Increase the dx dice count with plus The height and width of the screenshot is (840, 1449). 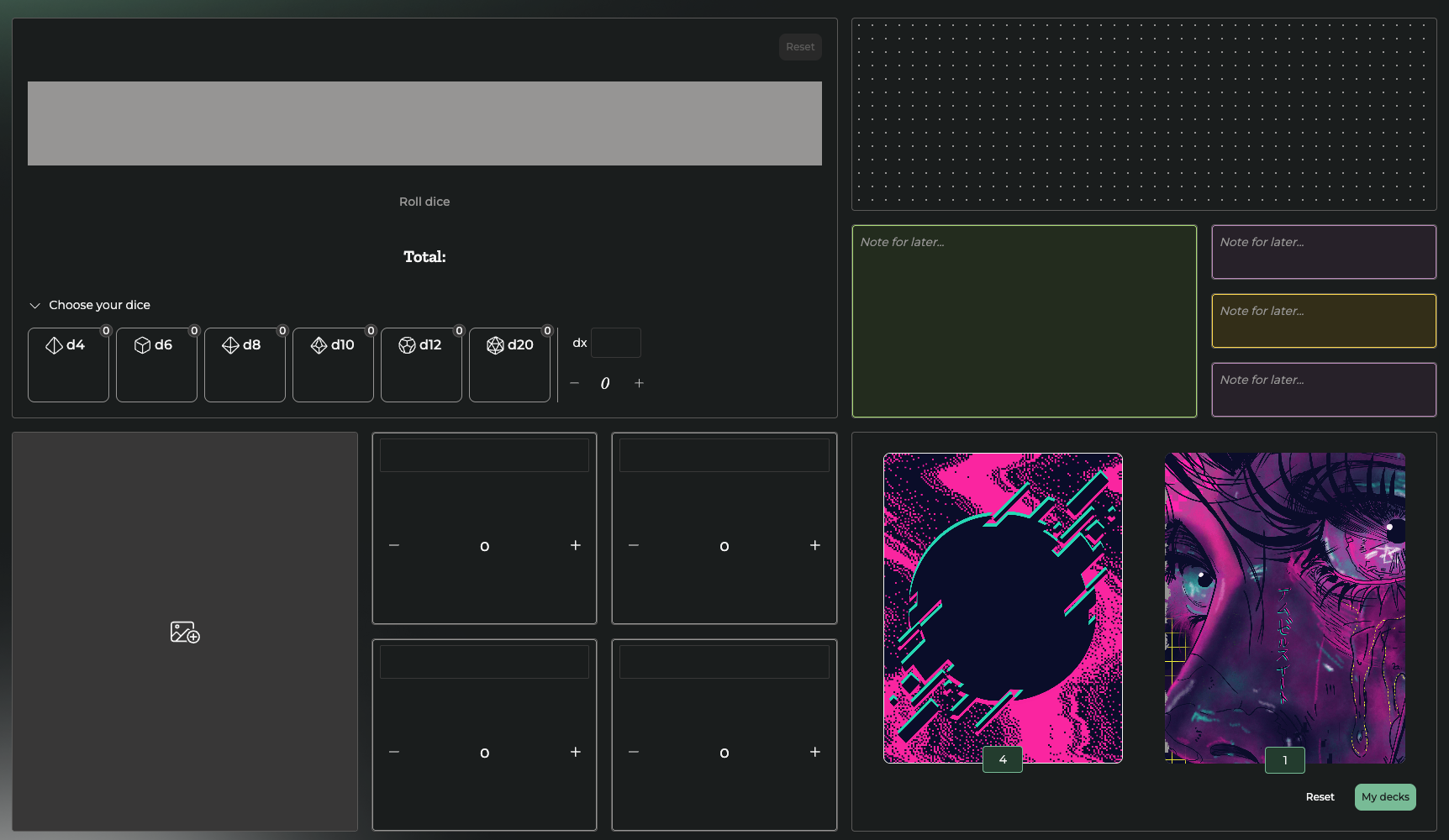[639, 383]
